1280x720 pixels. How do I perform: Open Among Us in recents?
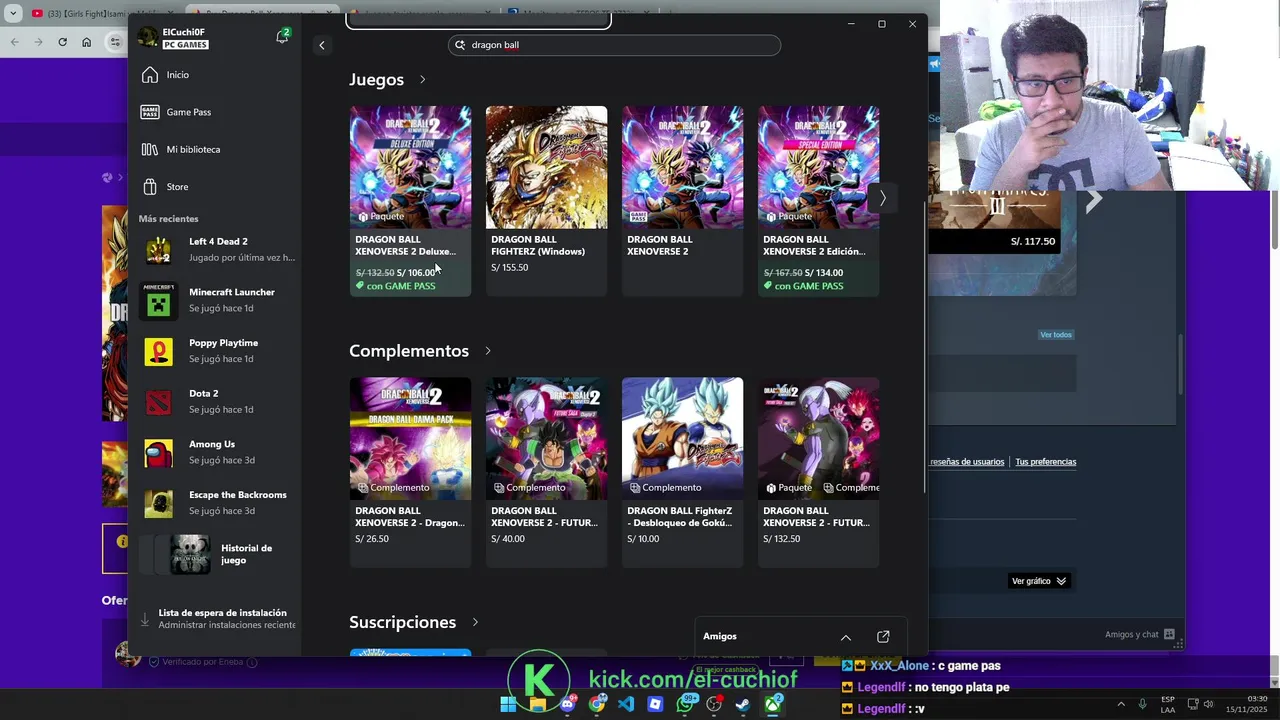click(x=218, y=452)
